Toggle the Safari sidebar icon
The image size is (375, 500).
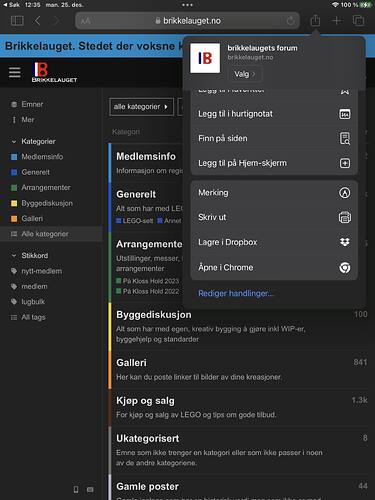[x=17, y=21]
